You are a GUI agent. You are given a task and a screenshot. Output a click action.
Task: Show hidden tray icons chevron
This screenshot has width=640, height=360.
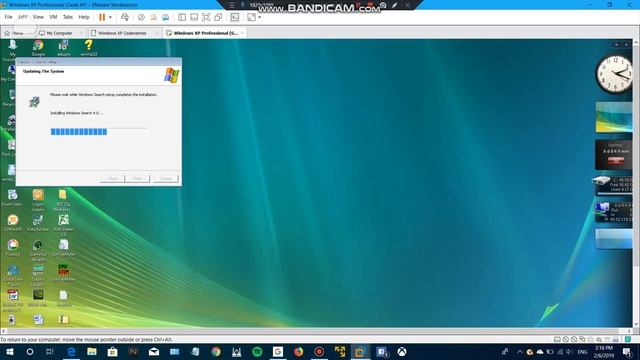click(x=519, y=351)
